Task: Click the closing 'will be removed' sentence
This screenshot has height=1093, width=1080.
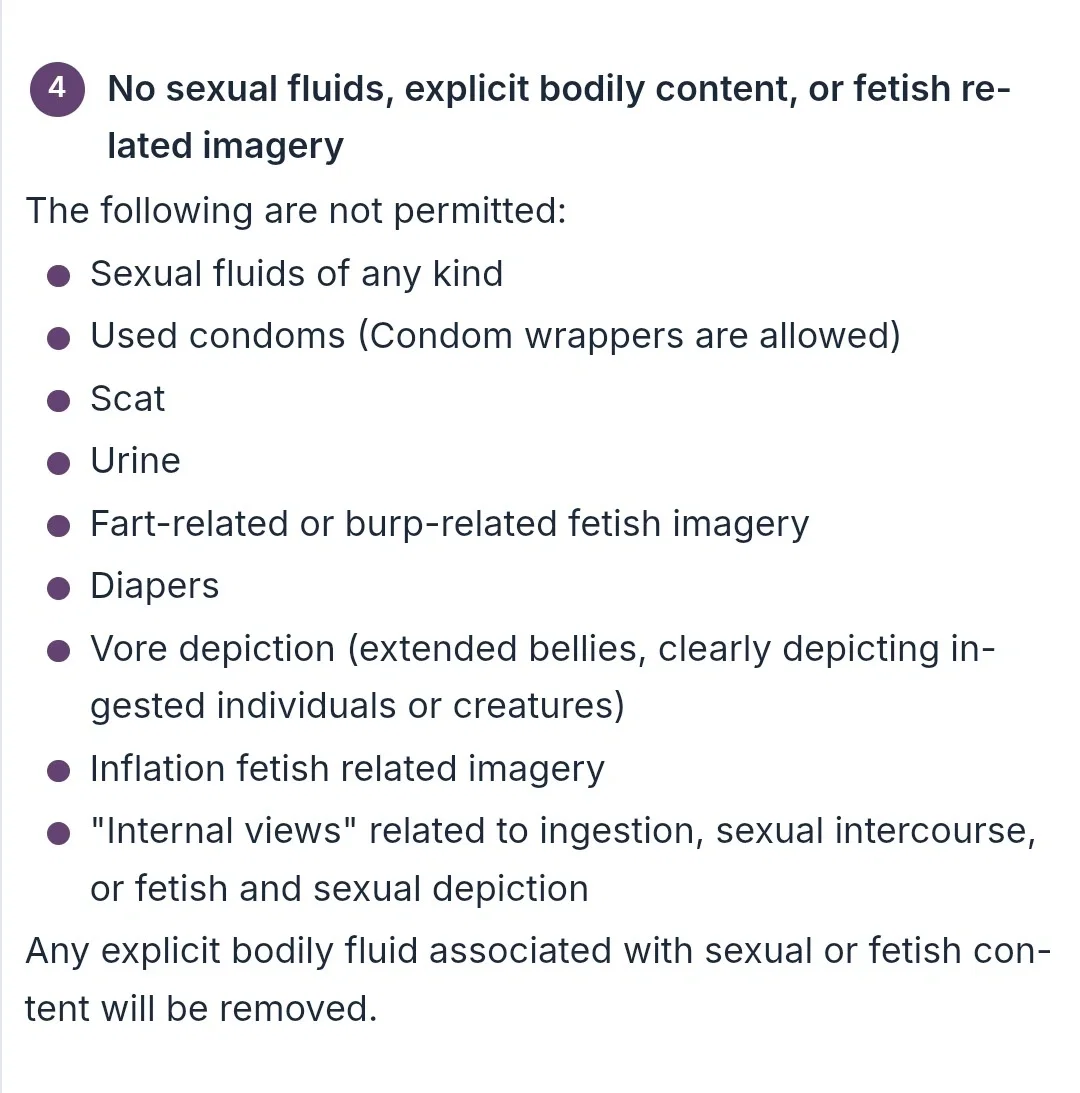Action: [537, 979]
